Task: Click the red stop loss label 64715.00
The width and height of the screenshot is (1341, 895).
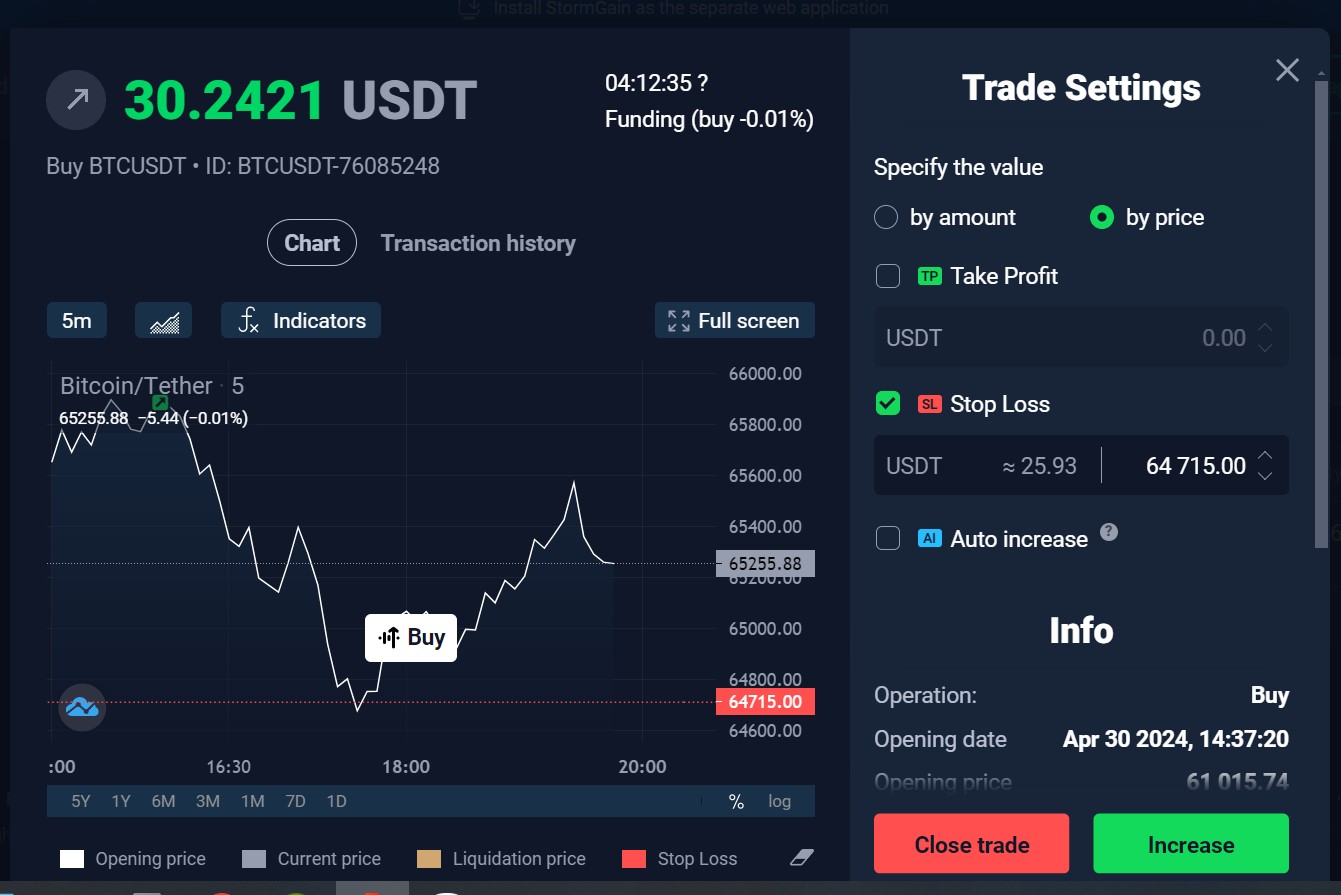Action: [x=766, y=701]
